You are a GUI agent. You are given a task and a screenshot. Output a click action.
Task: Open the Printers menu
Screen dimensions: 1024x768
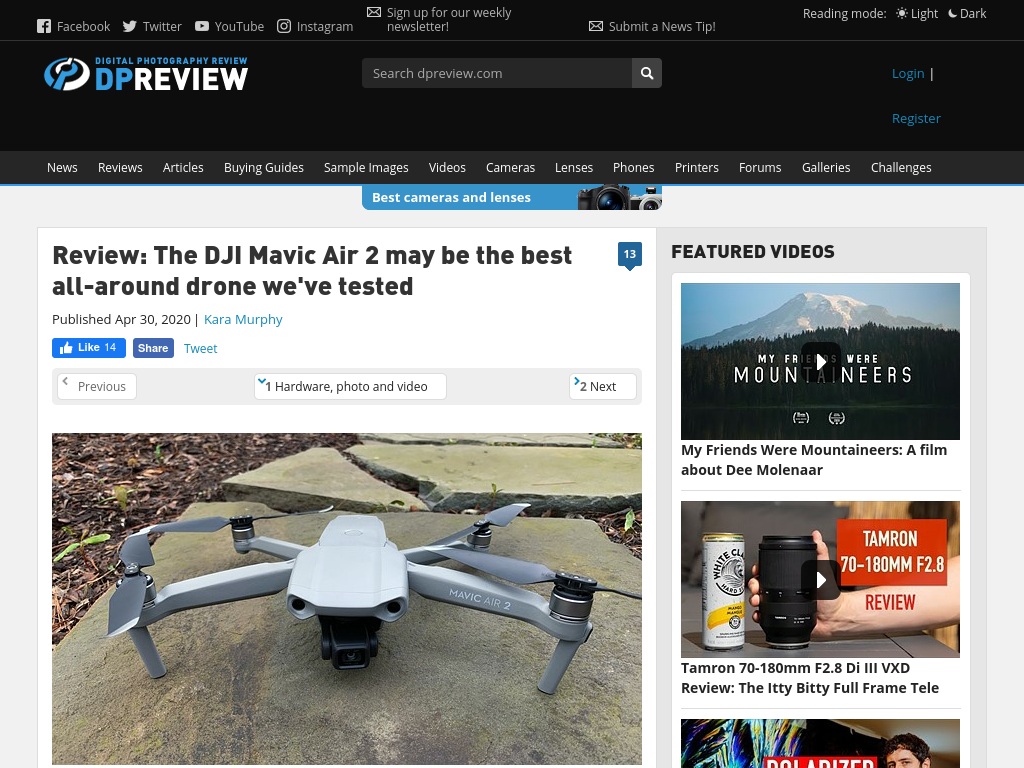pos(697,168)
